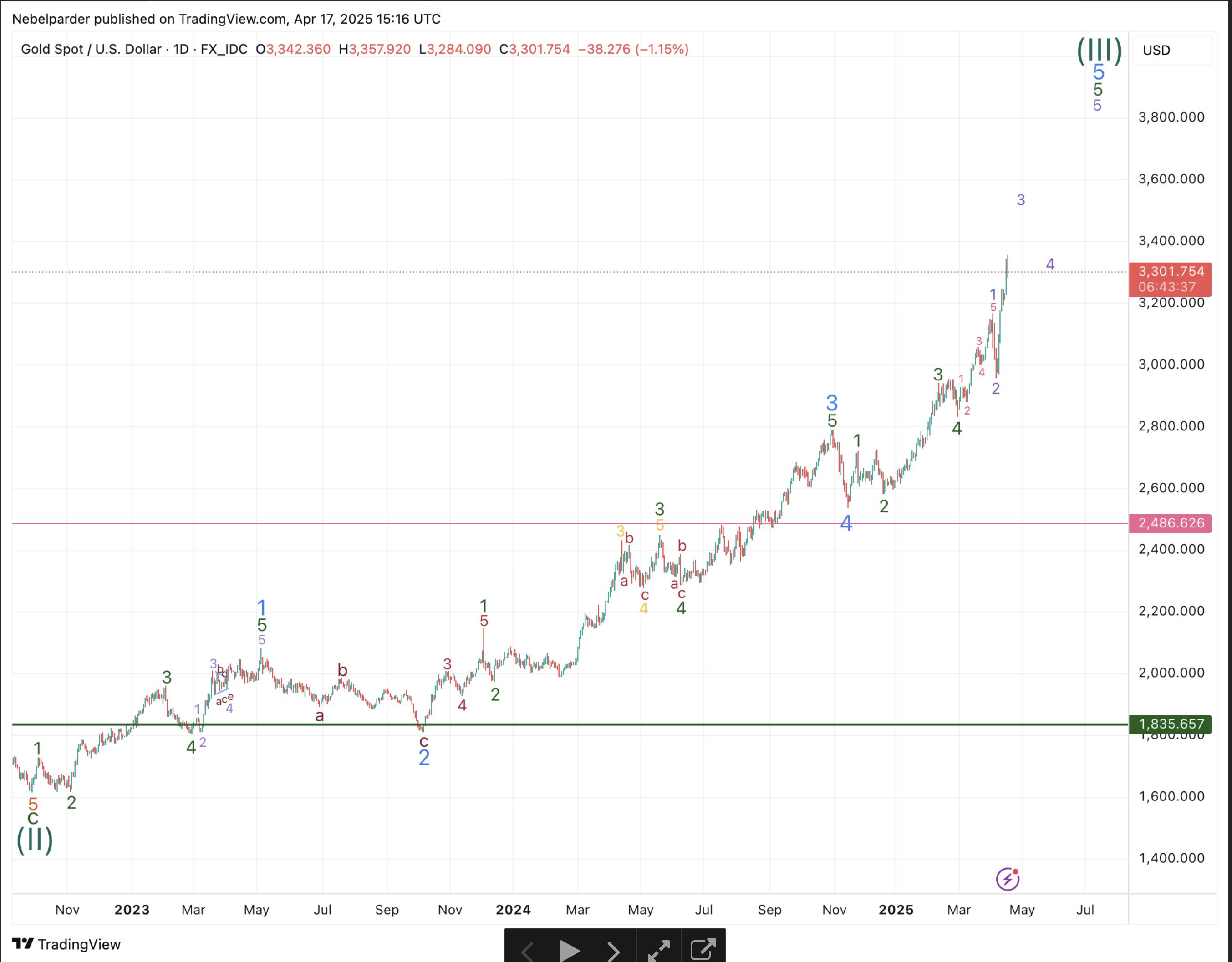Click the purple lightning bolt icon
This screenshot has height=962, width=1232.
coord(1008,879)
